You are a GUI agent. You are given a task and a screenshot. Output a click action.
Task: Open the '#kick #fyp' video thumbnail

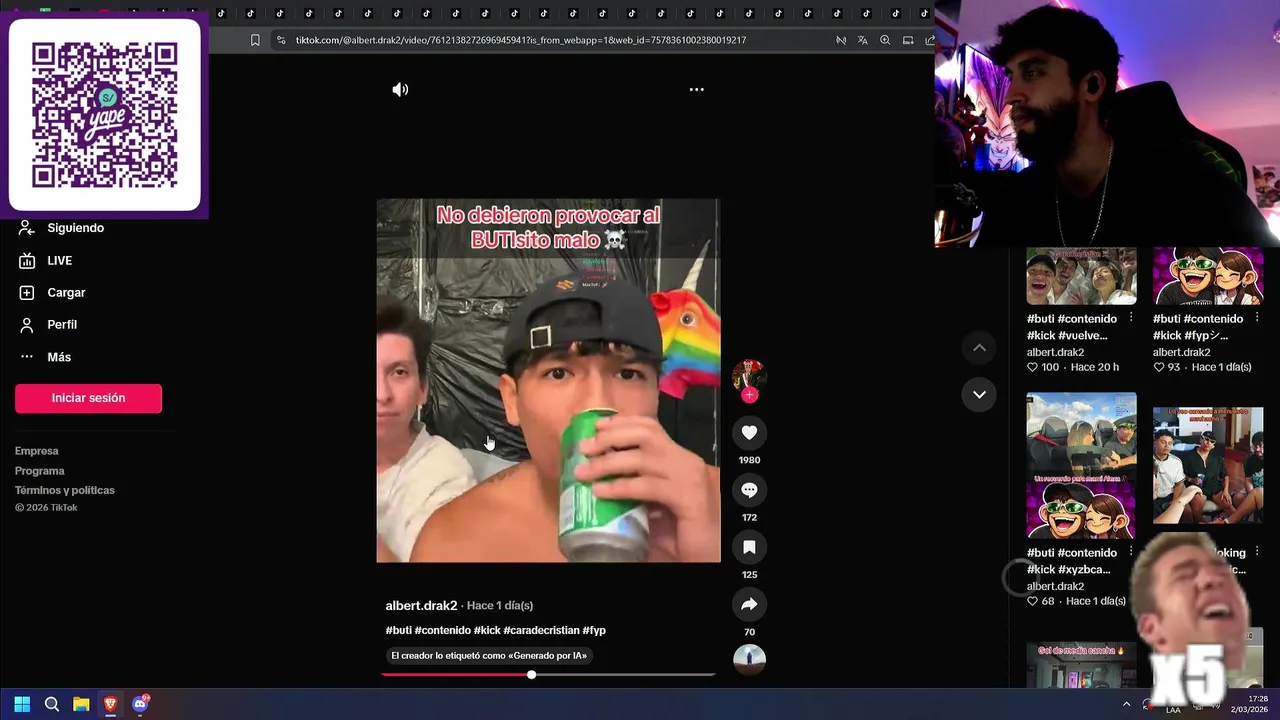pos(1208,276)
